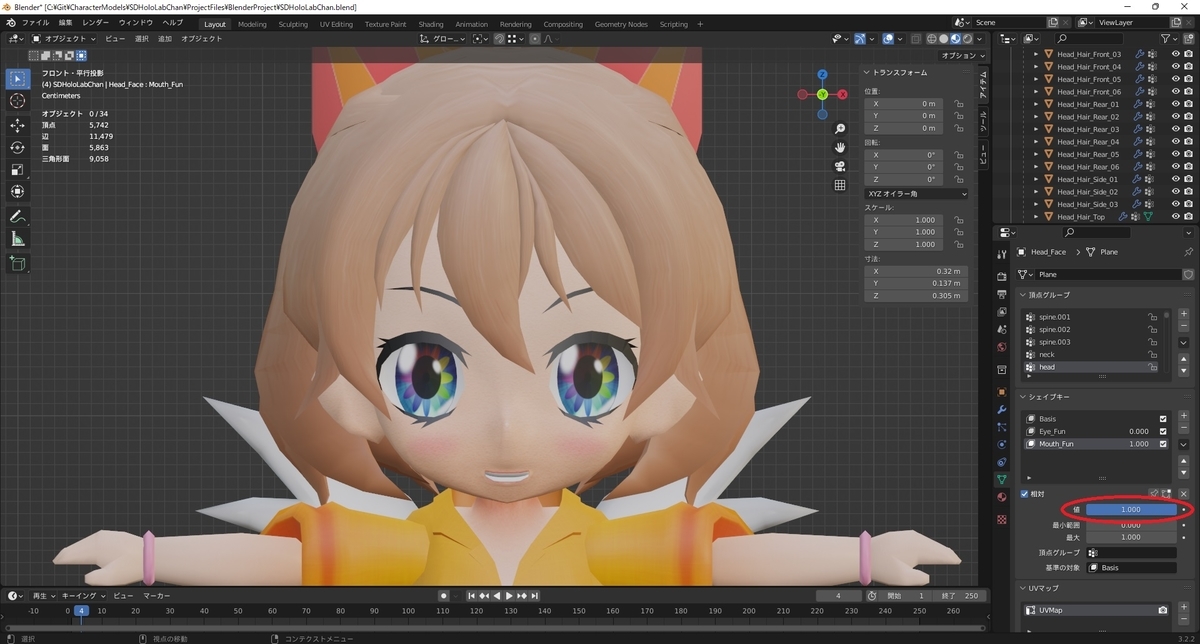The width and height of the screenshot is (1200, 644).
Task: Click the blue Z axis gizmo ball
Action: pos(822,74)
